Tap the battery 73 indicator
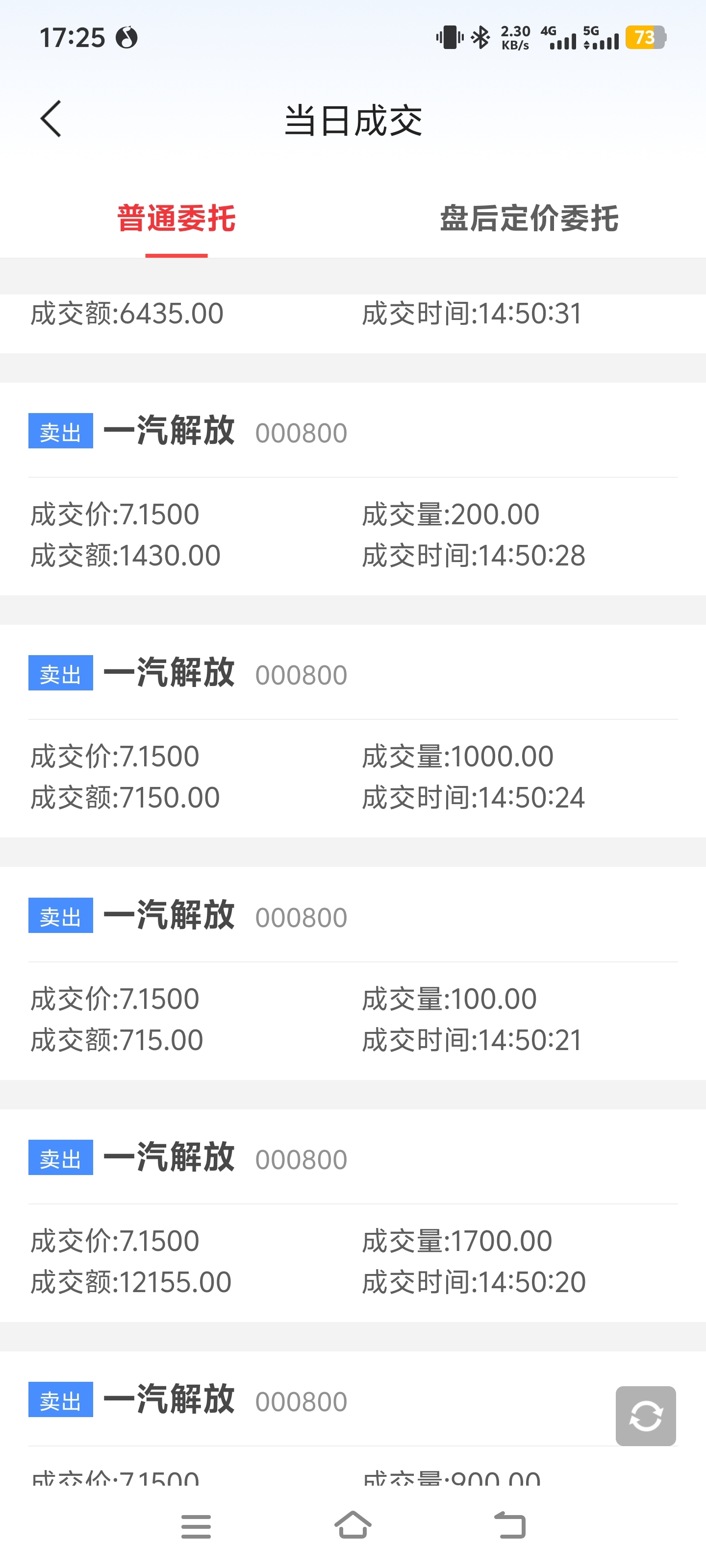The image size is (706, 1568). [646, 38]
